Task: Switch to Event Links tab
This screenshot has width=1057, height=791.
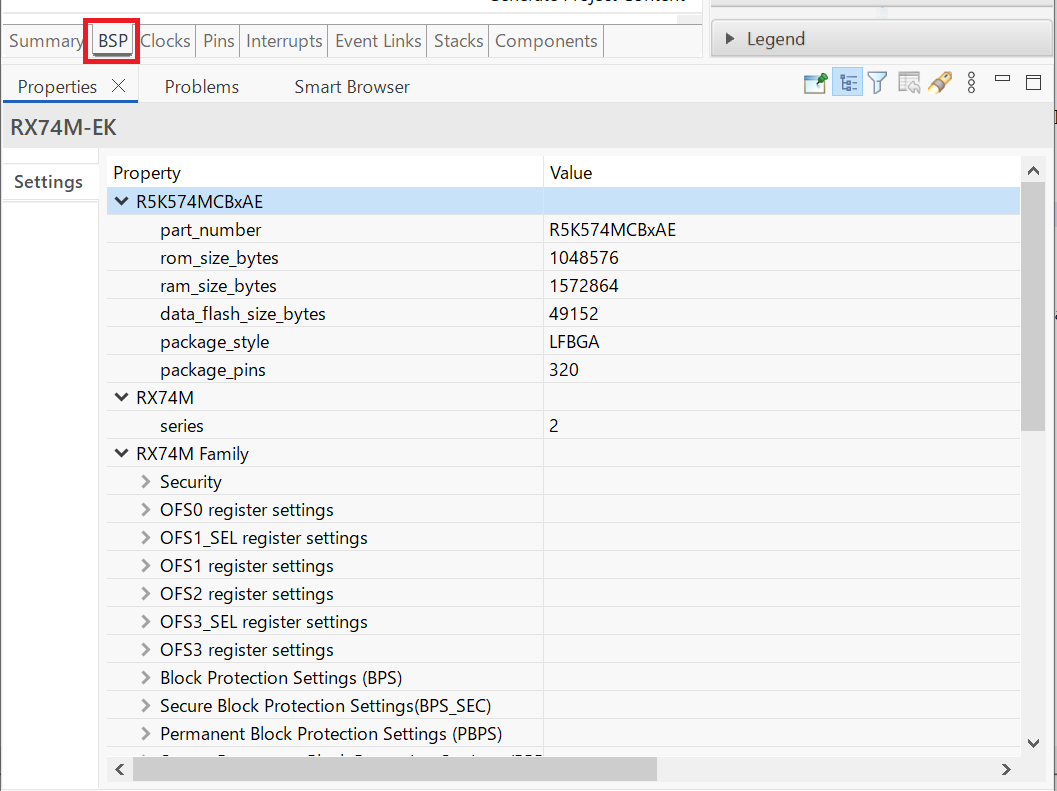Action: [x=378, y=41]
